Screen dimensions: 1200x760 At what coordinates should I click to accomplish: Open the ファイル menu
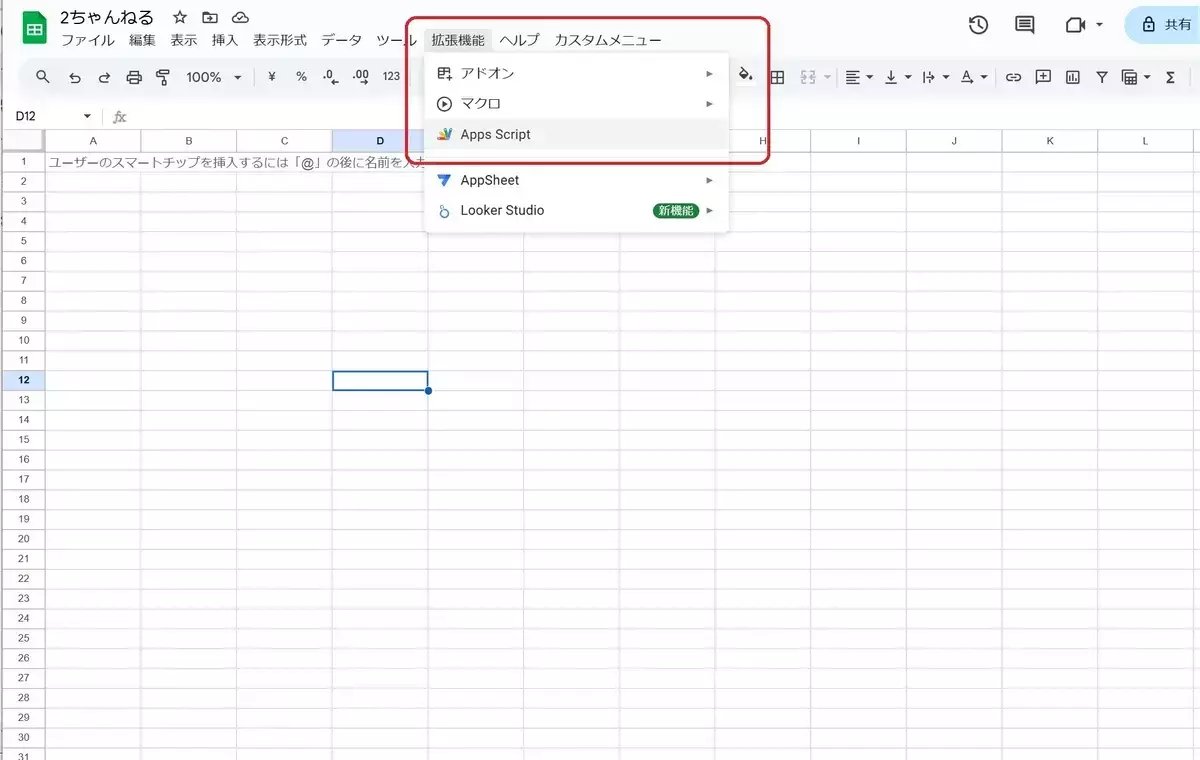[88, 40]
